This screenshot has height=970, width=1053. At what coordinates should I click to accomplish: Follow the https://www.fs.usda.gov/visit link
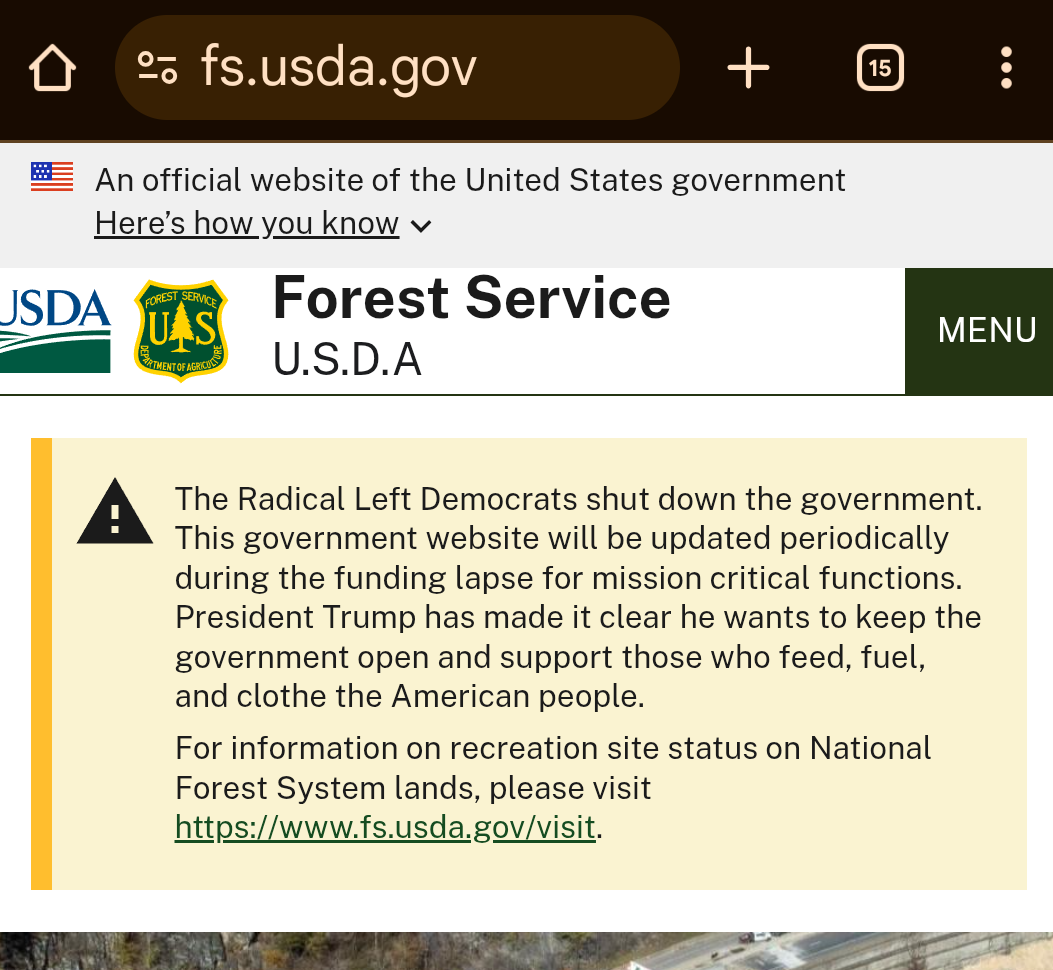click(385, 828)
